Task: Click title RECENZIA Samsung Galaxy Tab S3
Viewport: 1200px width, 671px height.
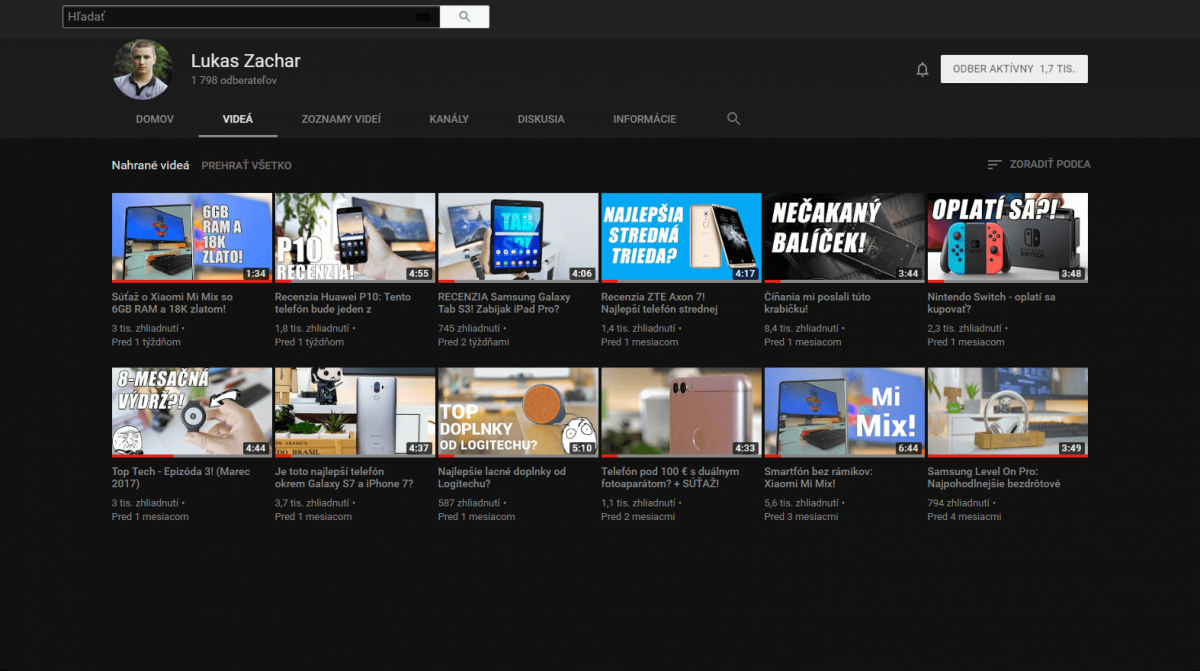Action: [504, 303]
